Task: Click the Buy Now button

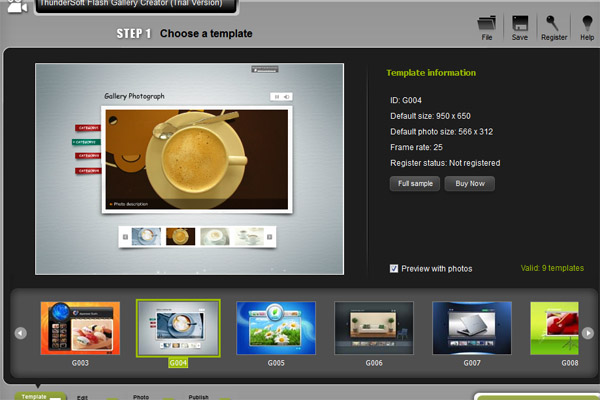Action: coord(470,183)
